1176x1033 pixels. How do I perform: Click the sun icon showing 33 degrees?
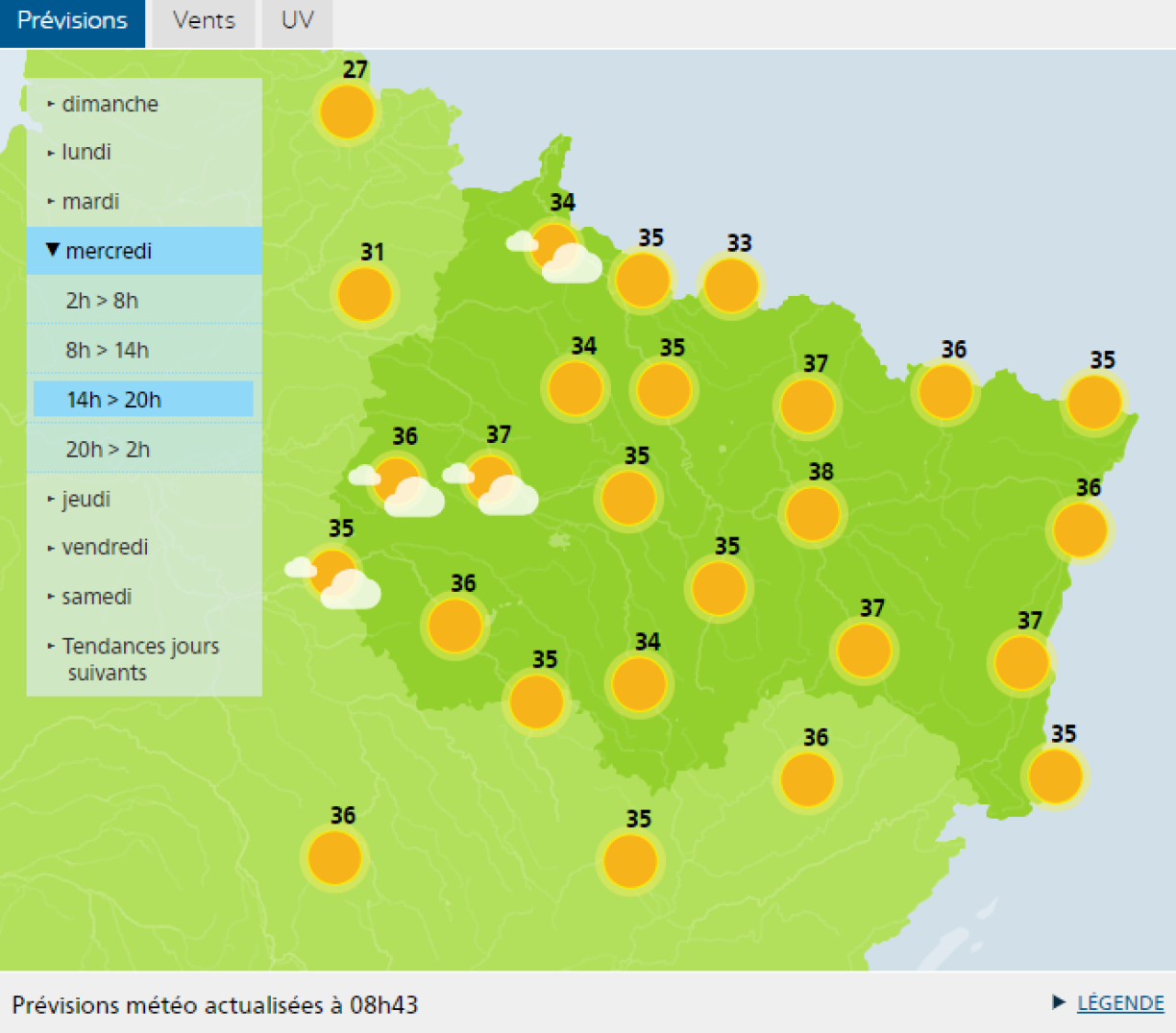(x=730, y=285)
